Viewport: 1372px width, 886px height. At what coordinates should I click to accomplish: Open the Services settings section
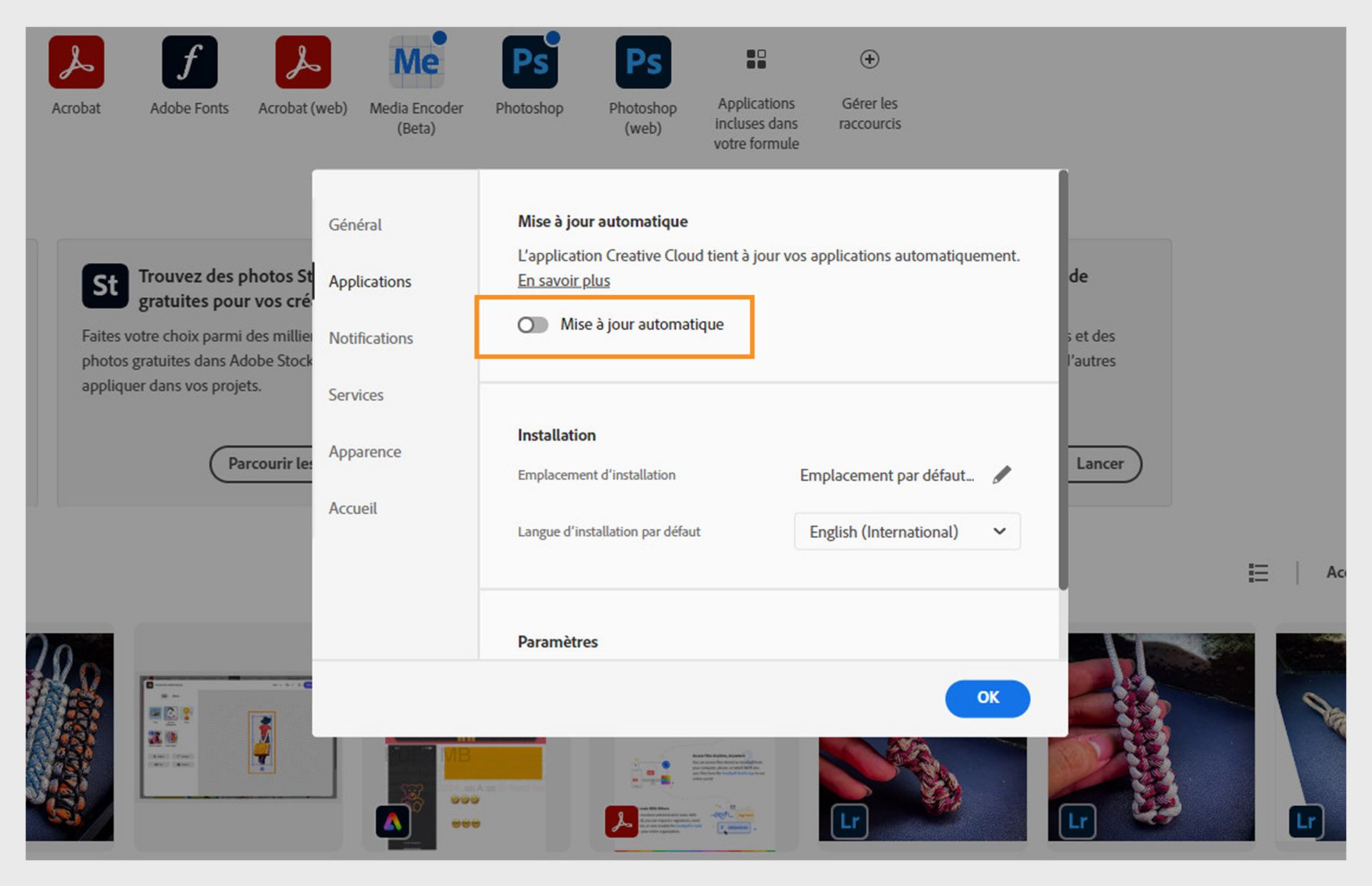click(x=356, y=394)
